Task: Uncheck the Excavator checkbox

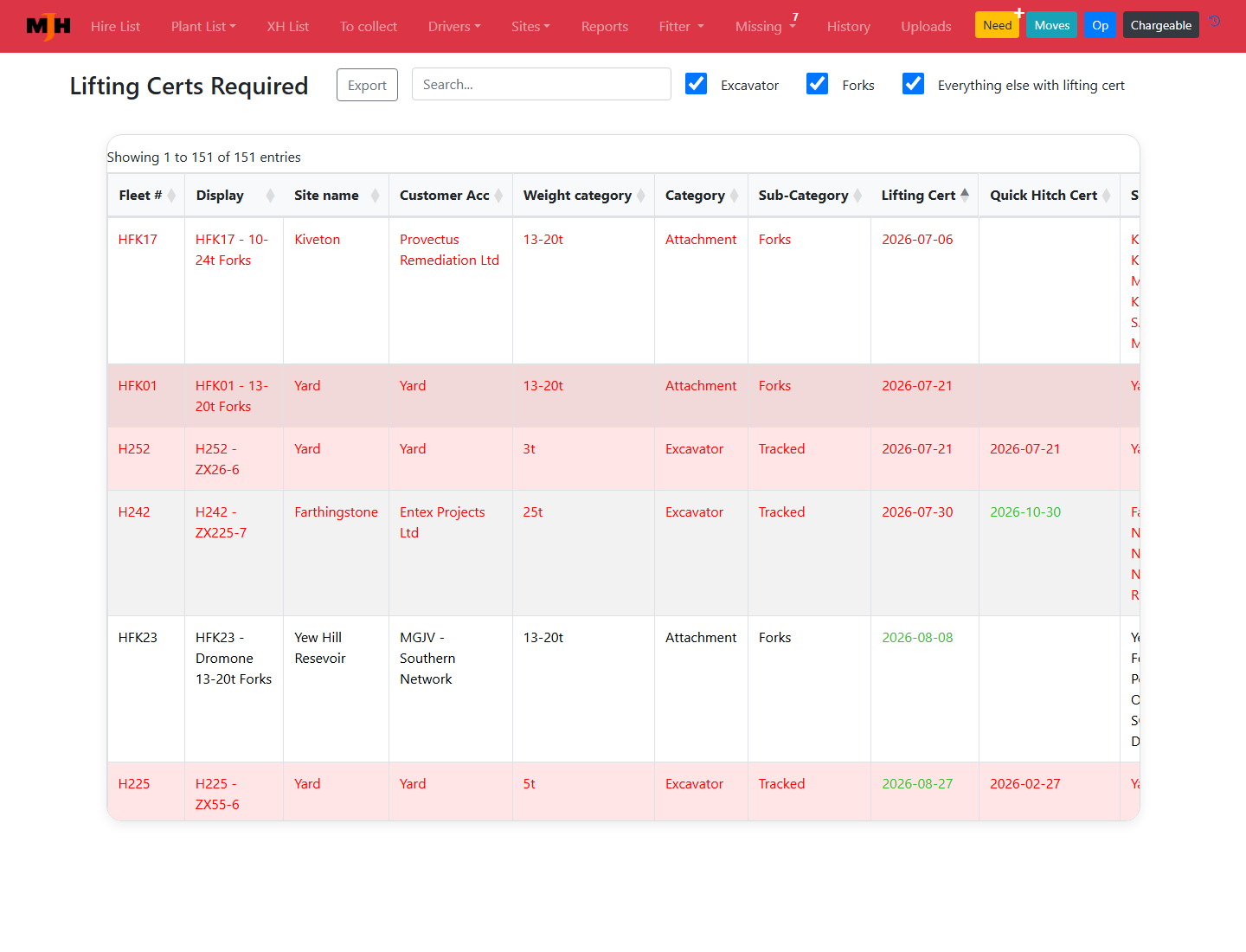Action: click(x=697, y=84)
